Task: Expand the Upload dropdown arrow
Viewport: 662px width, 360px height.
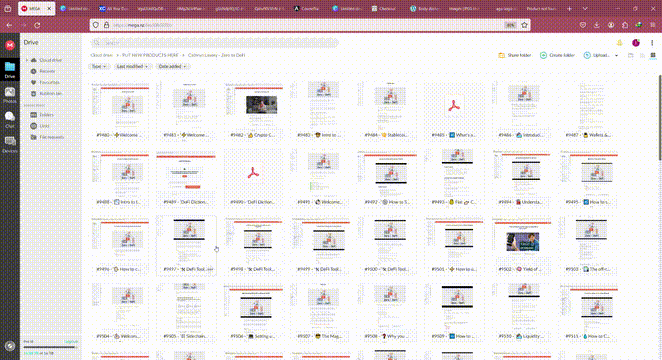Action: tap(616, 55)
